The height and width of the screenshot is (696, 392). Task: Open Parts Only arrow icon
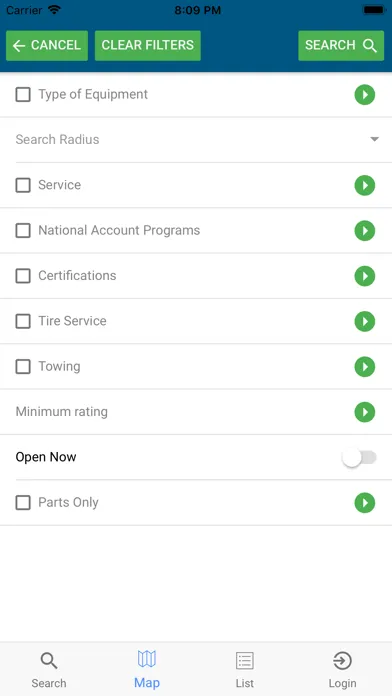(364, 503)
